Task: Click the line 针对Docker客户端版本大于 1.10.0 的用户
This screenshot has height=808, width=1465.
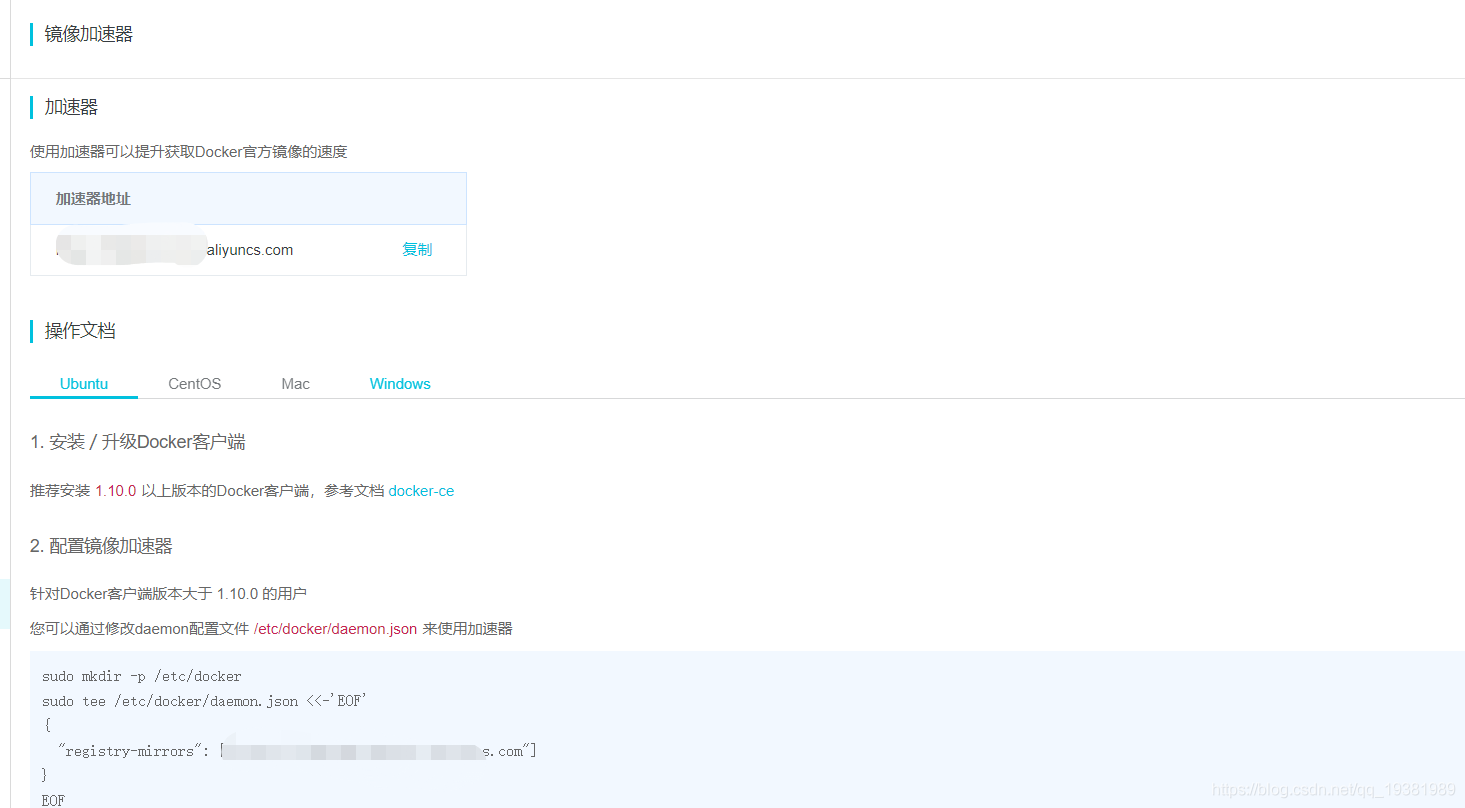Action: point(168,594)
